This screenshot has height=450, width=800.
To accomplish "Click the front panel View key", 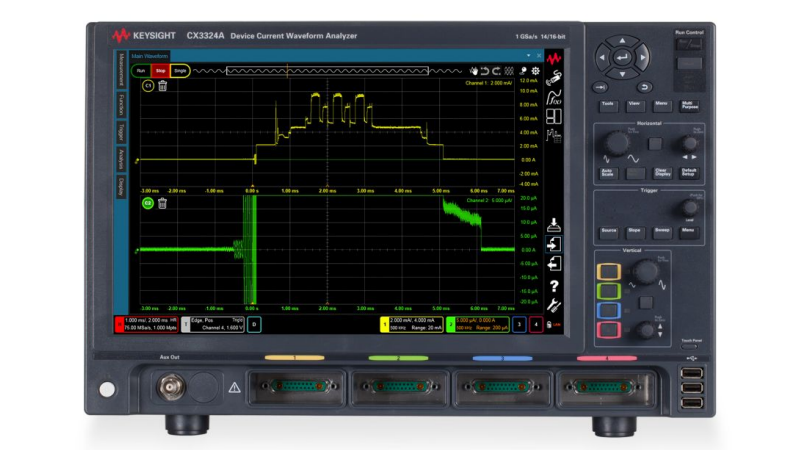I will pyautogui.click(x=635, y=105).
